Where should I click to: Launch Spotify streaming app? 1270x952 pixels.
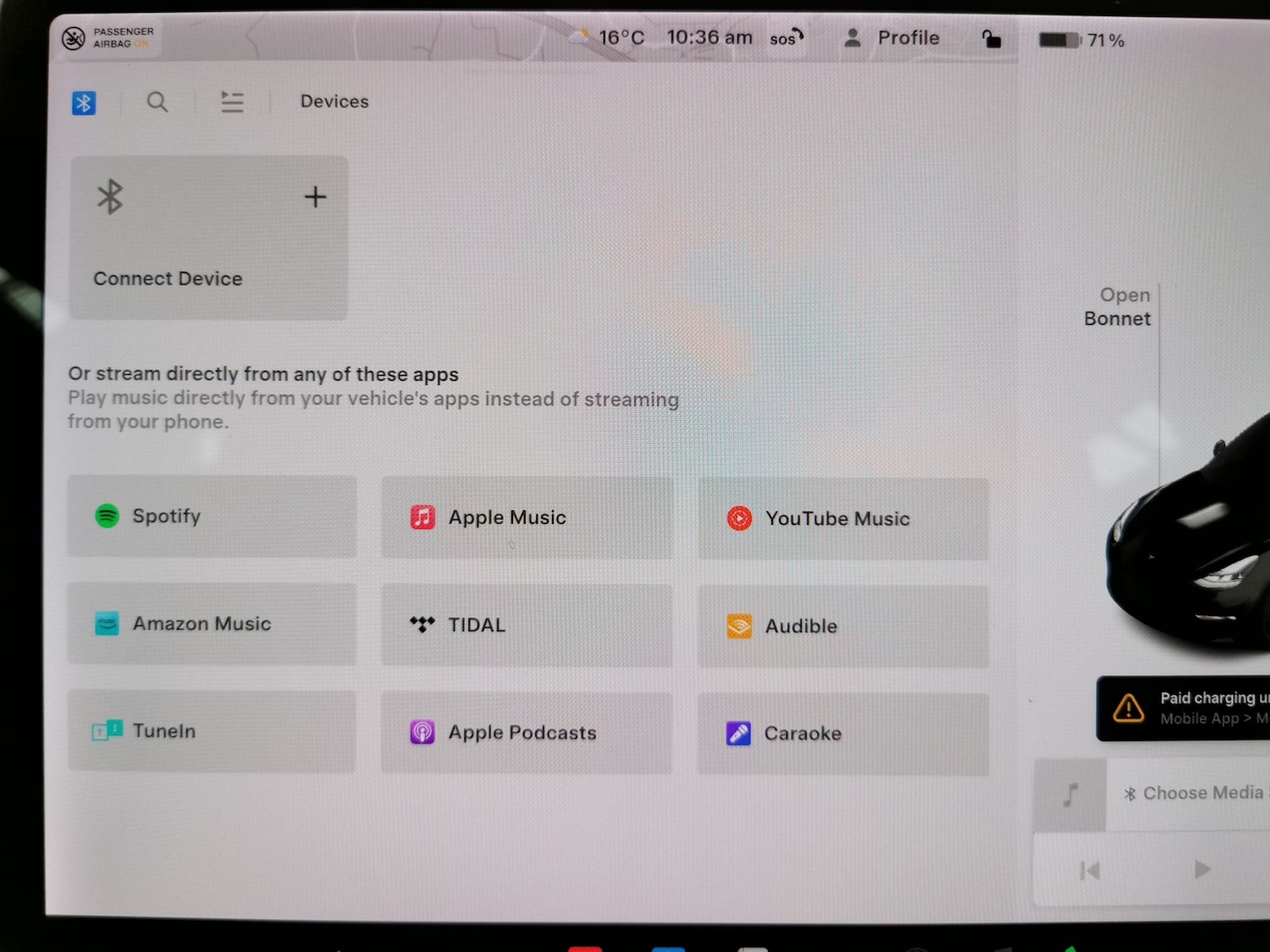[212, 516]
